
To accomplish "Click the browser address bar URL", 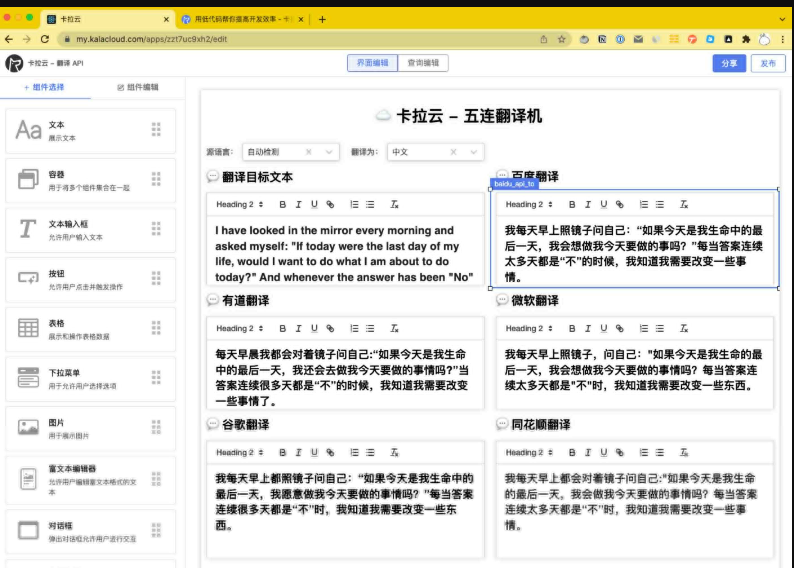I will [x=151, y=39].
